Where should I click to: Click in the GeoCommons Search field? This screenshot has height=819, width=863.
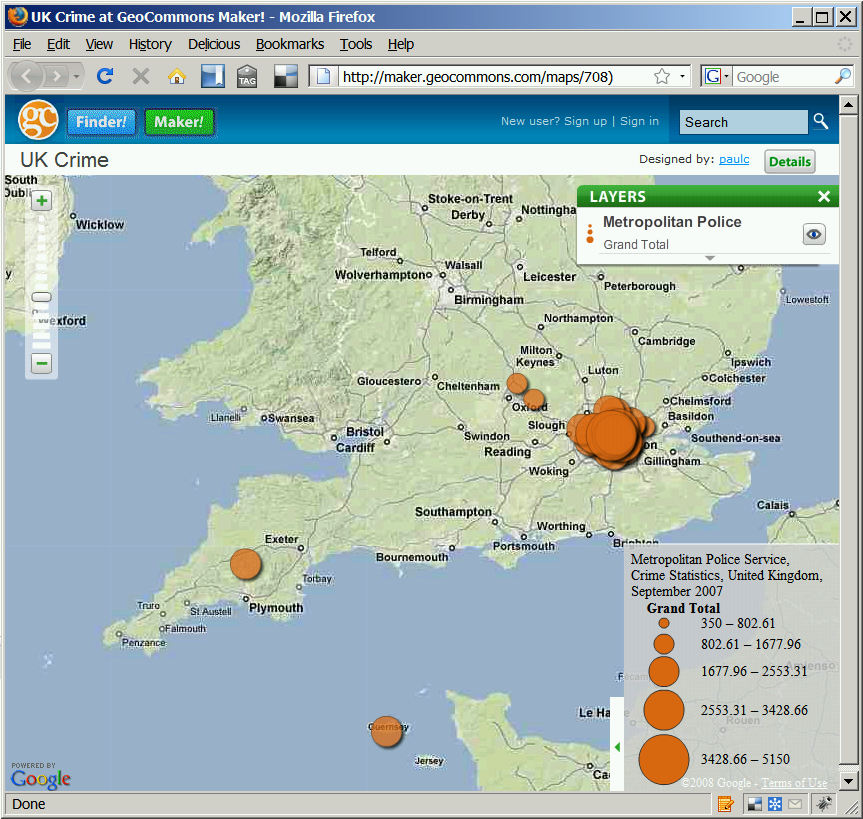(743, 122)
